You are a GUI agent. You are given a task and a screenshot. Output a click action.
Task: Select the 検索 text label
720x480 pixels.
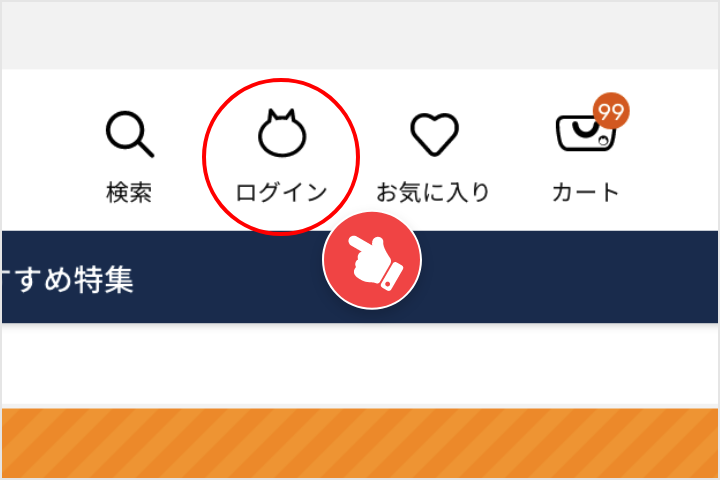[129, 192]
